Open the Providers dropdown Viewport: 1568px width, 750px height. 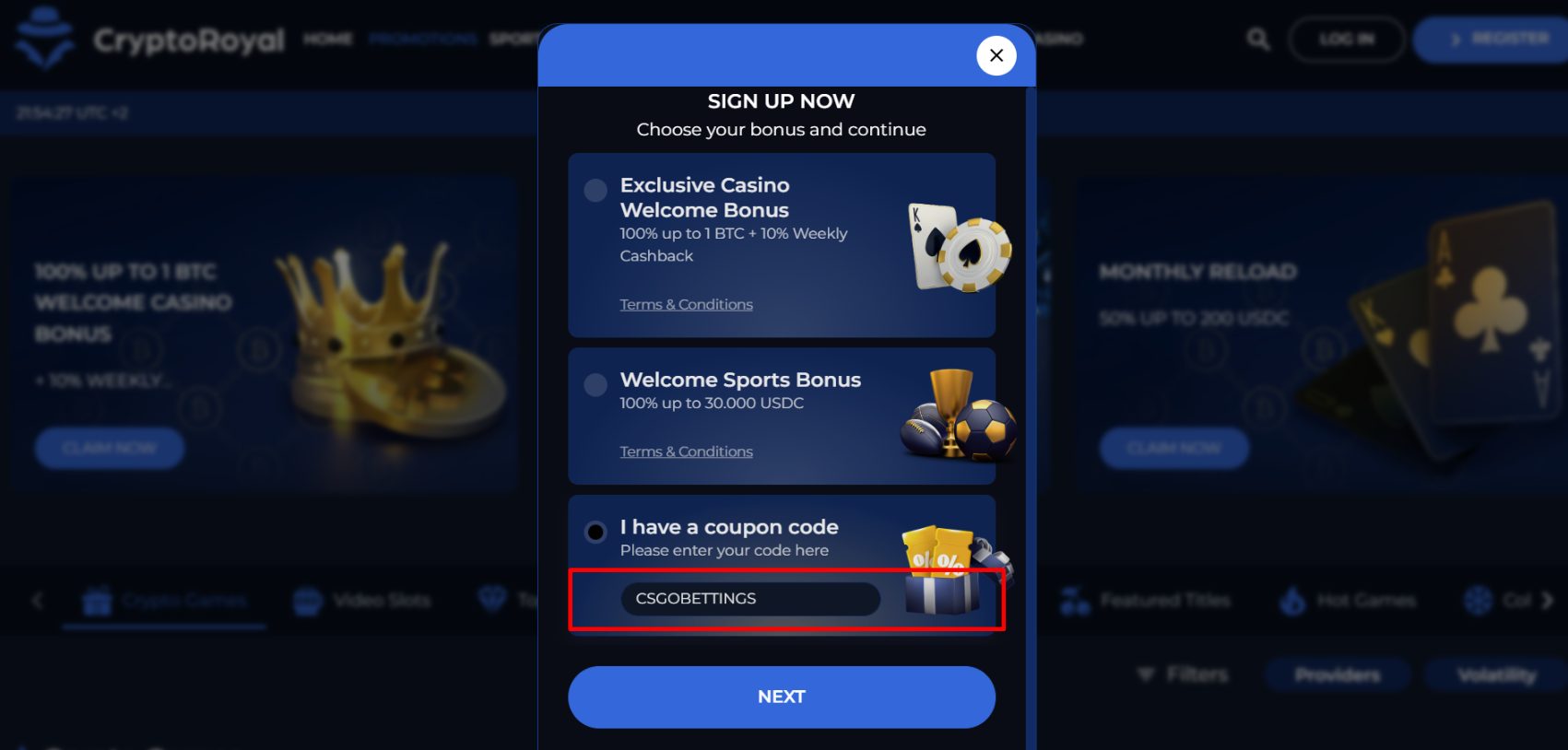point(1338,675)
